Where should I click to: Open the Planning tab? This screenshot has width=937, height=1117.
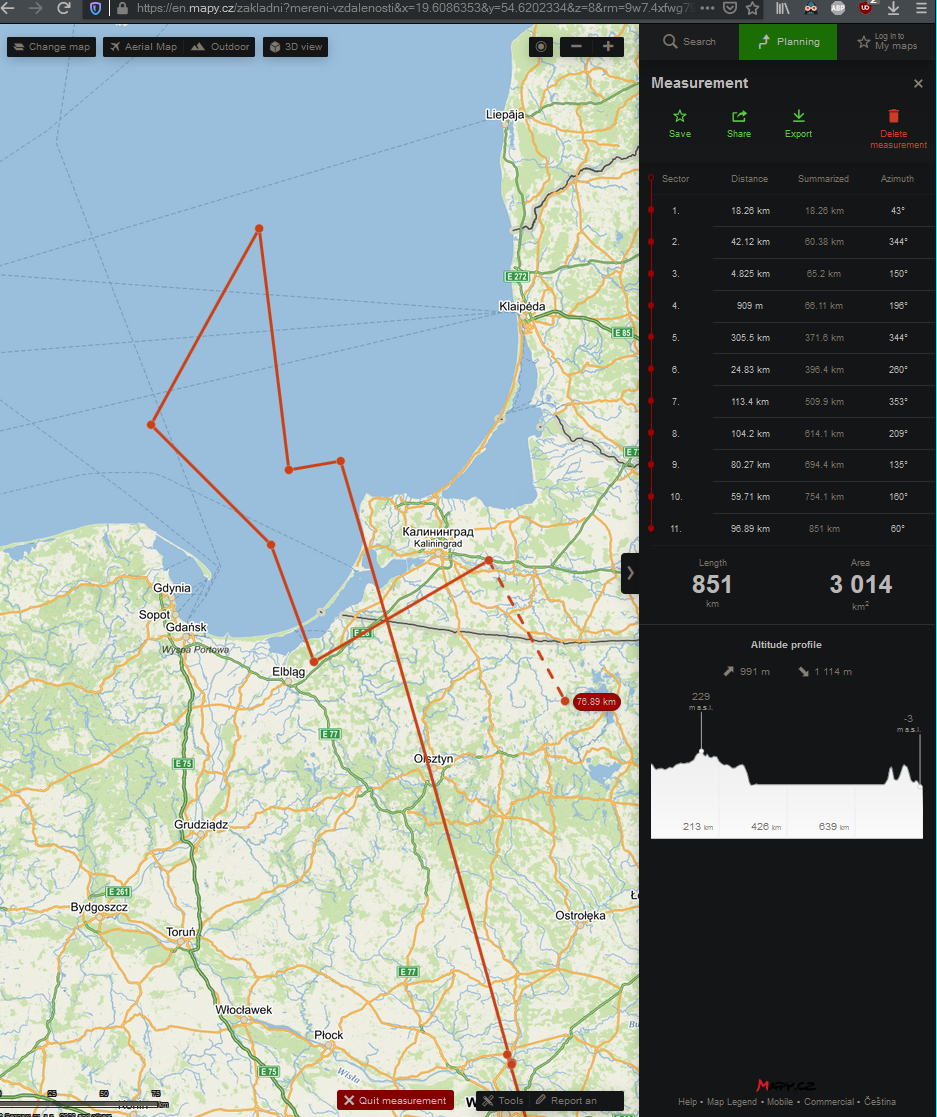[x=788, y=42]
